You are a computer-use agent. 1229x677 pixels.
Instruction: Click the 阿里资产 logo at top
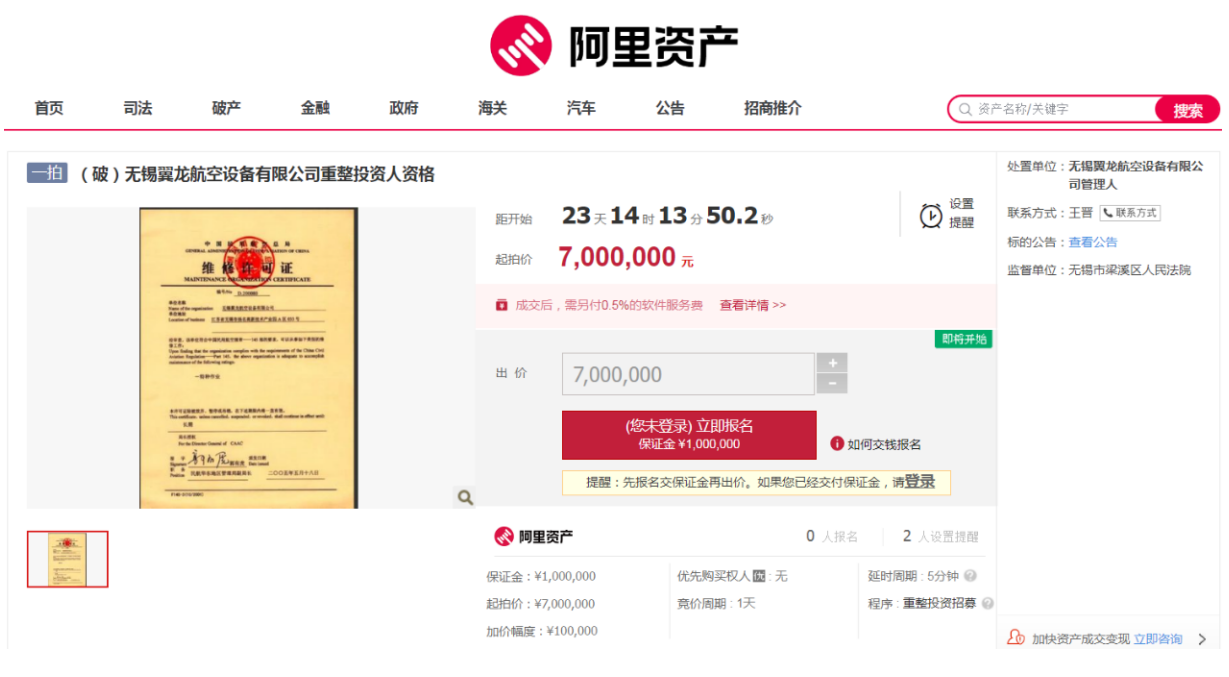click(614, 45)
